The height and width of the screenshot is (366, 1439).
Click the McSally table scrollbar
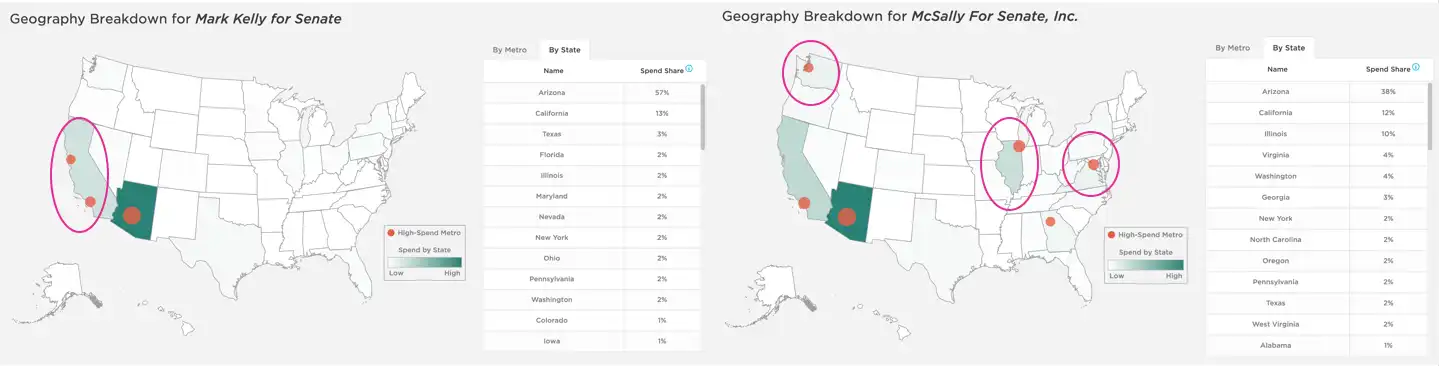coord(1429,115)
